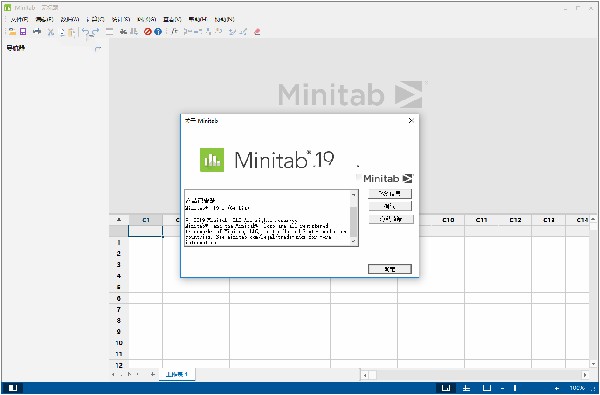Open the 编辑(E) Edit menu

[x=44, y=19]
